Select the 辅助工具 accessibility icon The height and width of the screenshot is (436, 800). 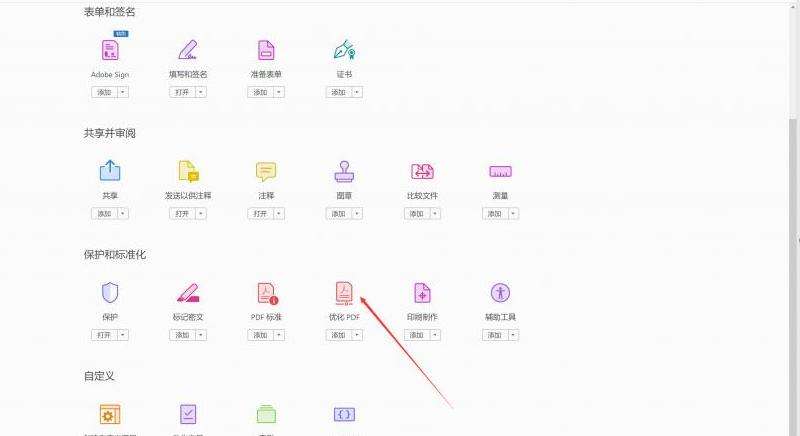[500, 293]
